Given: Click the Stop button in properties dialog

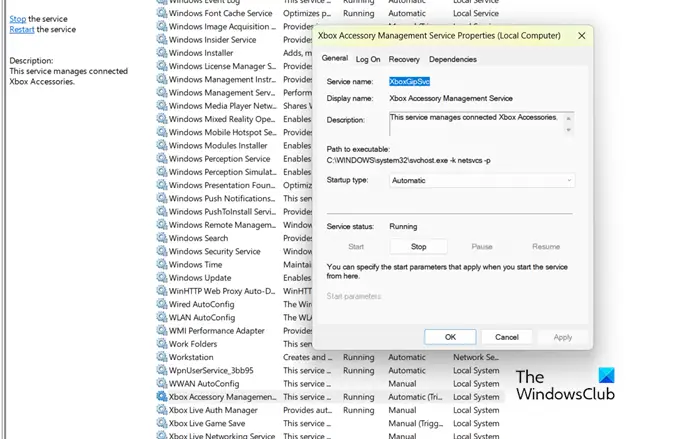Looking at the screenshot, I should (x=418, y=247).
